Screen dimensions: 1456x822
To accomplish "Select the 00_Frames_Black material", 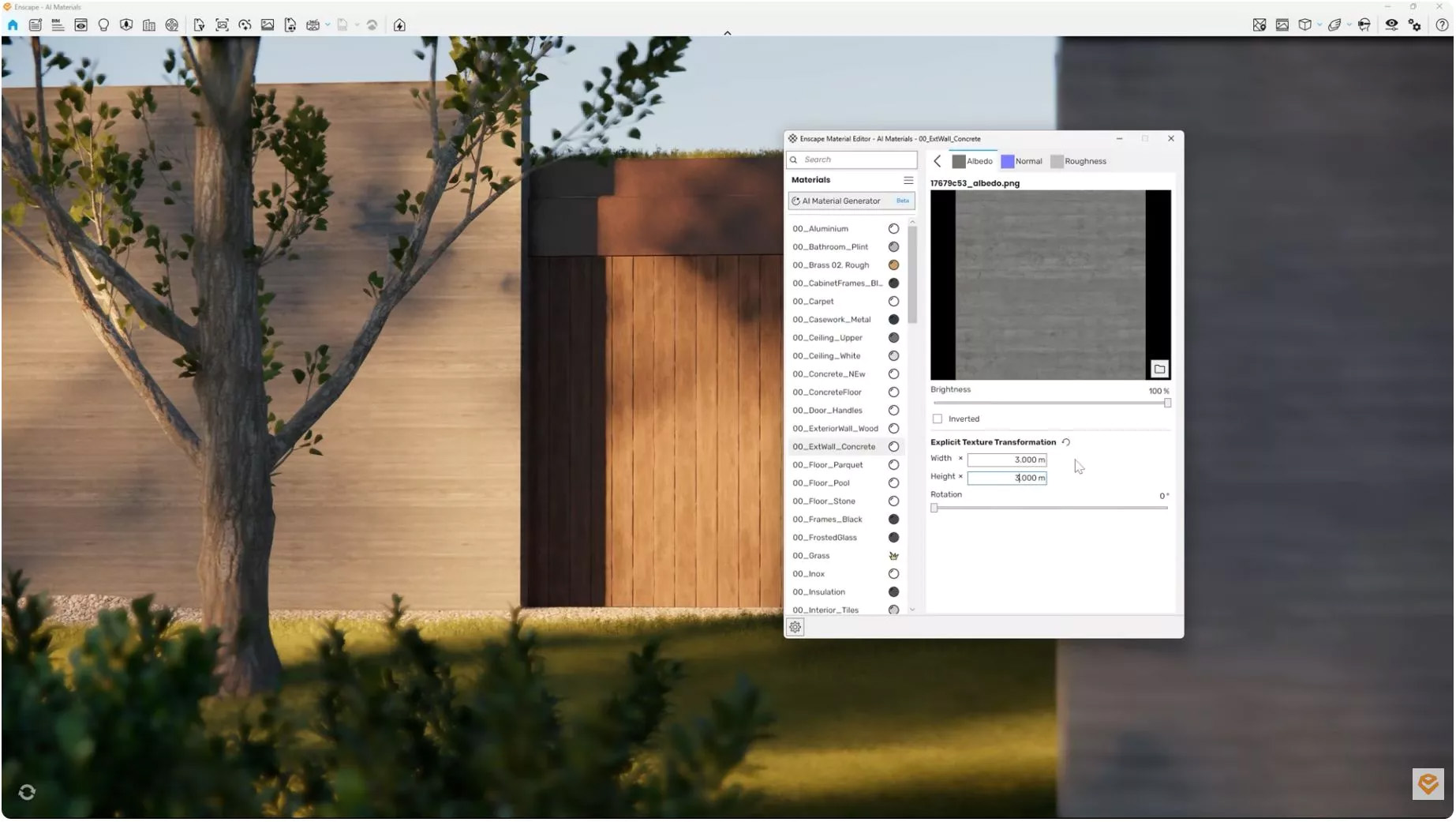I will pos(846,520).
